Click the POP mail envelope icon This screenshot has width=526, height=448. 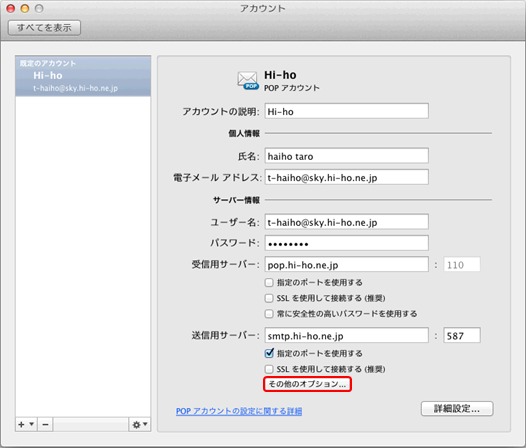coord(248,81)
